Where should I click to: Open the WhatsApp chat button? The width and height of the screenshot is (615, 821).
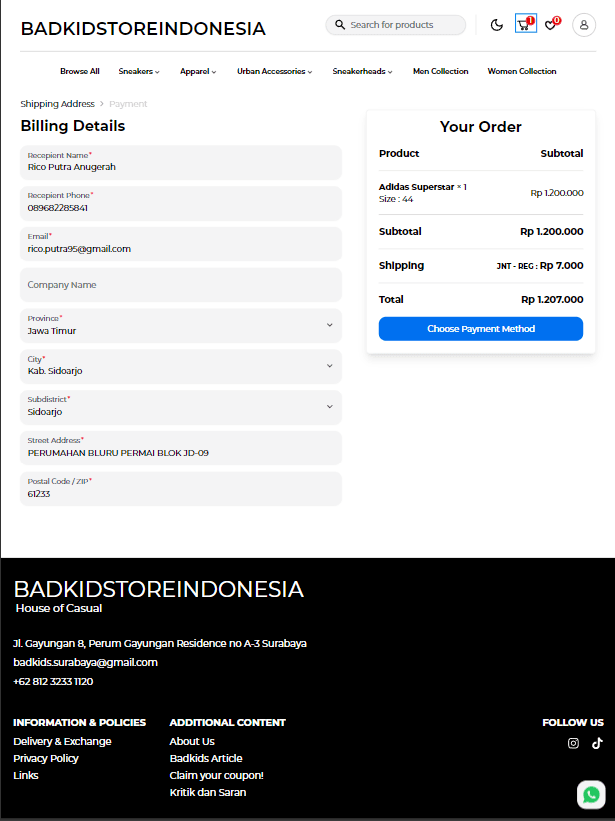click(591, 794)
